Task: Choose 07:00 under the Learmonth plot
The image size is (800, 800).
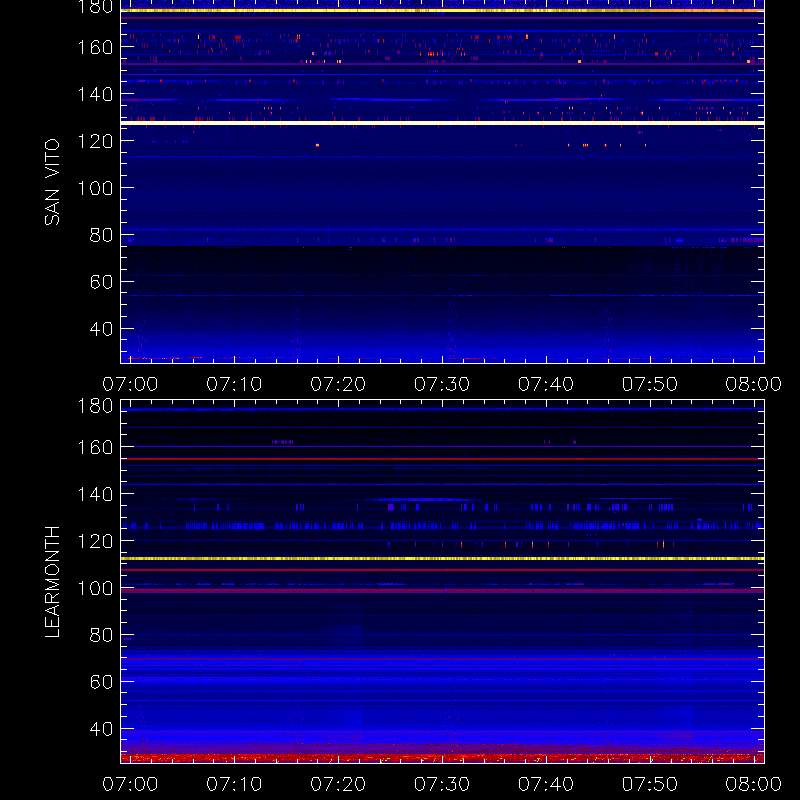Action: [130, 784]
